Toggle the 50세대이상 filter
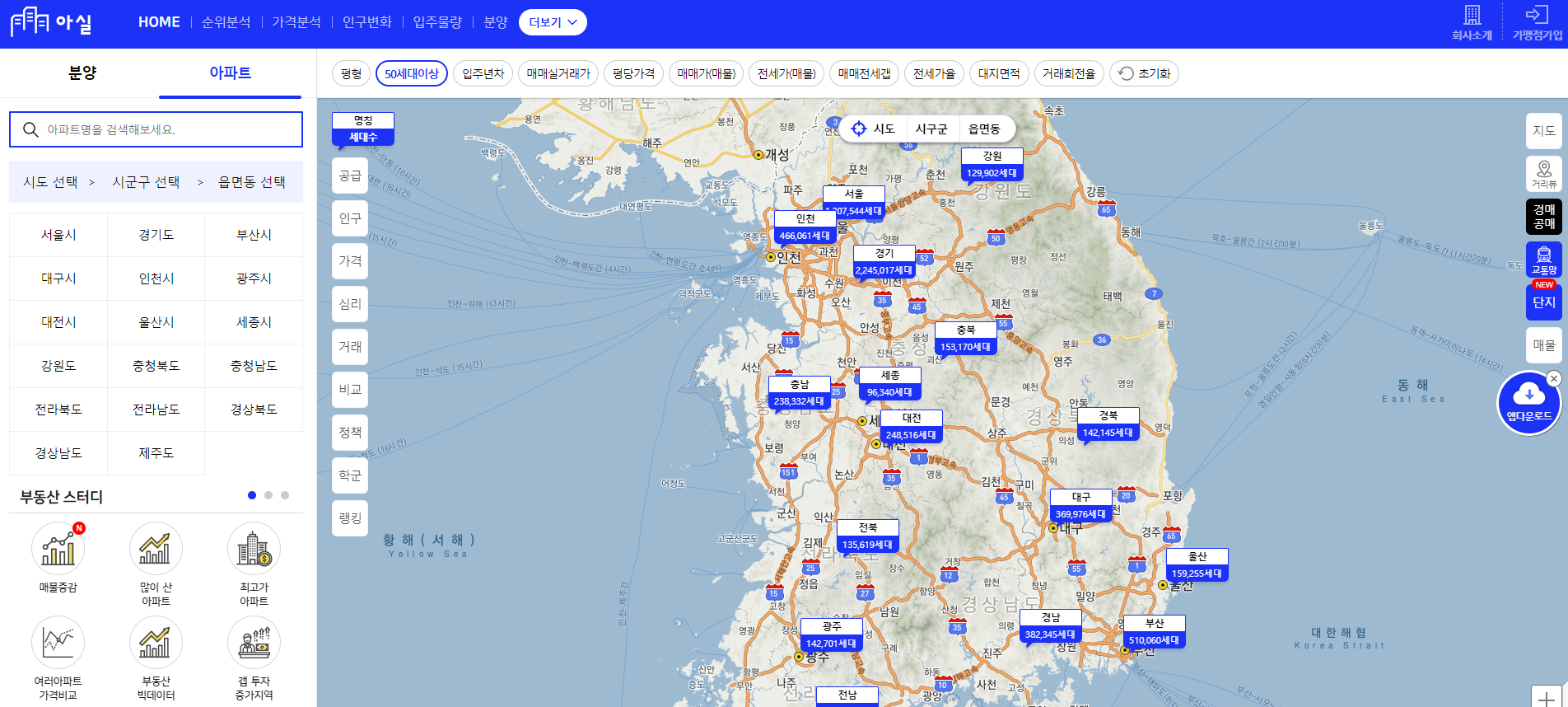 [x=412, y=73]
